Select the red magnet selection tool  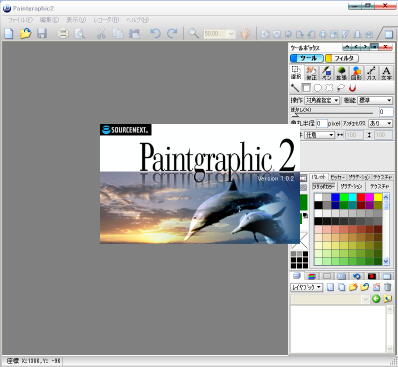point(352,88)
